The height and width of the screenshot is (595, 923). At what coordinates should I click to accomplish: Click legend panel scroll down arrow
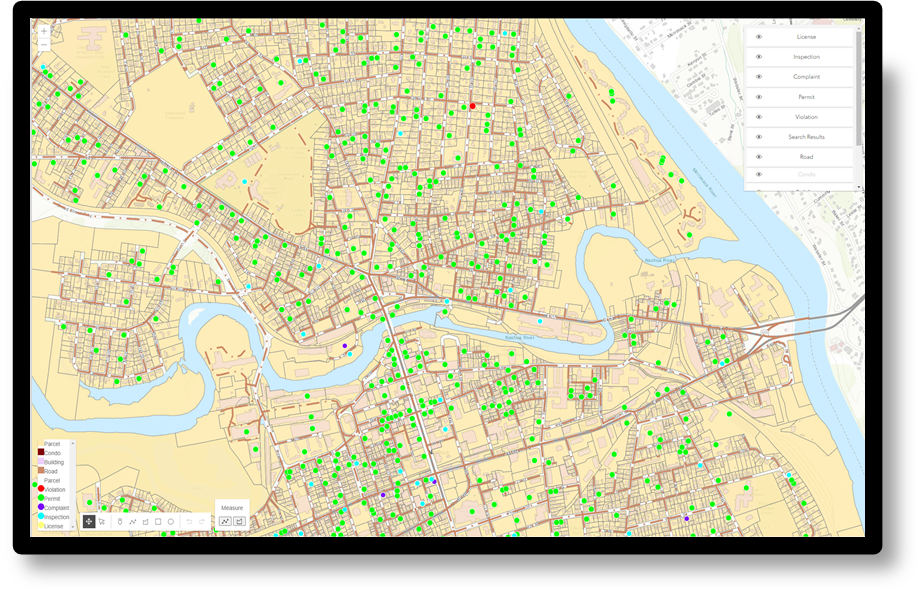click(73, 526)
